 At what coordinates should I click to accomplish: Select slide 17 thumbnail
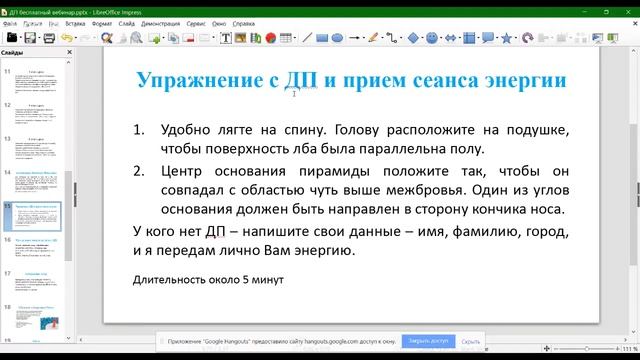[36, 284]
